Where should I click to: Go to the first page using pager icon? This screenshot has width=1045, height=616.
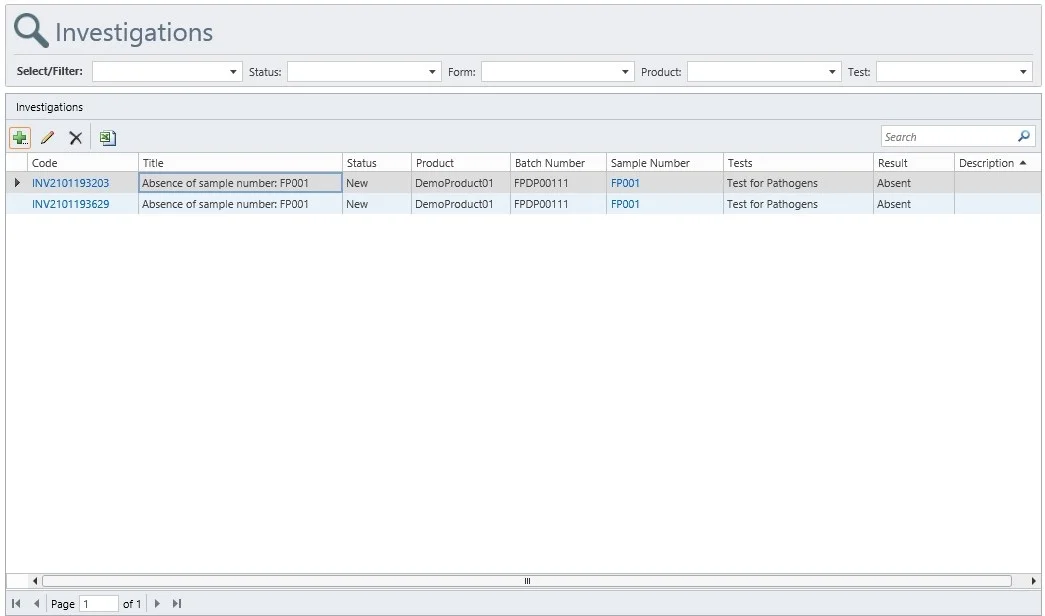pyautogui.click(x=17, y=604)
